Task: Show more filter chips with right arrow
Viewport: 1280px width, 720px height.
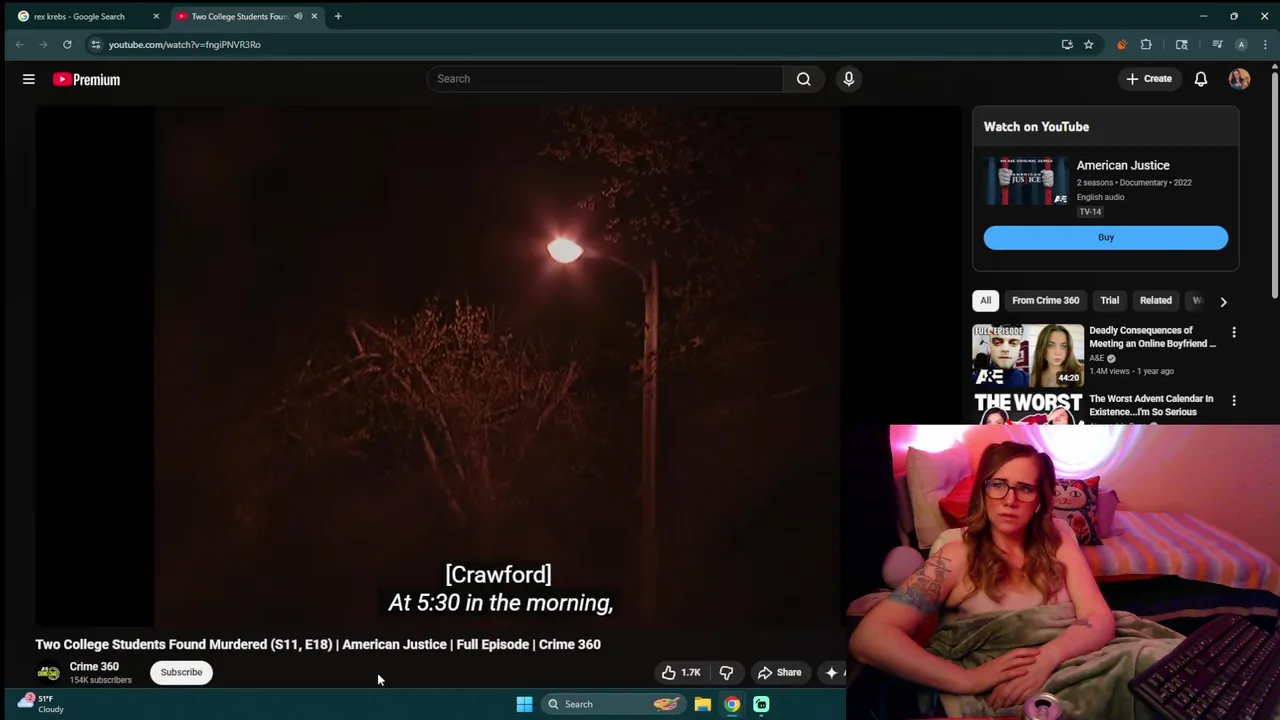Action: tap(1223, 301)
